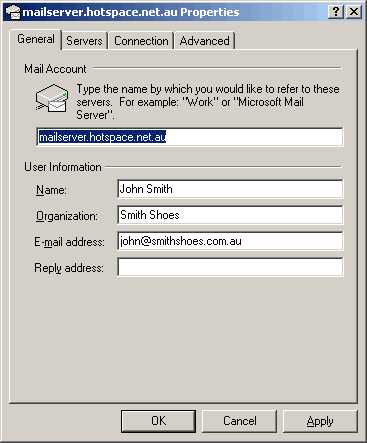Click the mail server icon in title bar
Image resolution: width=367 pixels, height=443 pixels.
pyautogui.click(x=13, y=12)
